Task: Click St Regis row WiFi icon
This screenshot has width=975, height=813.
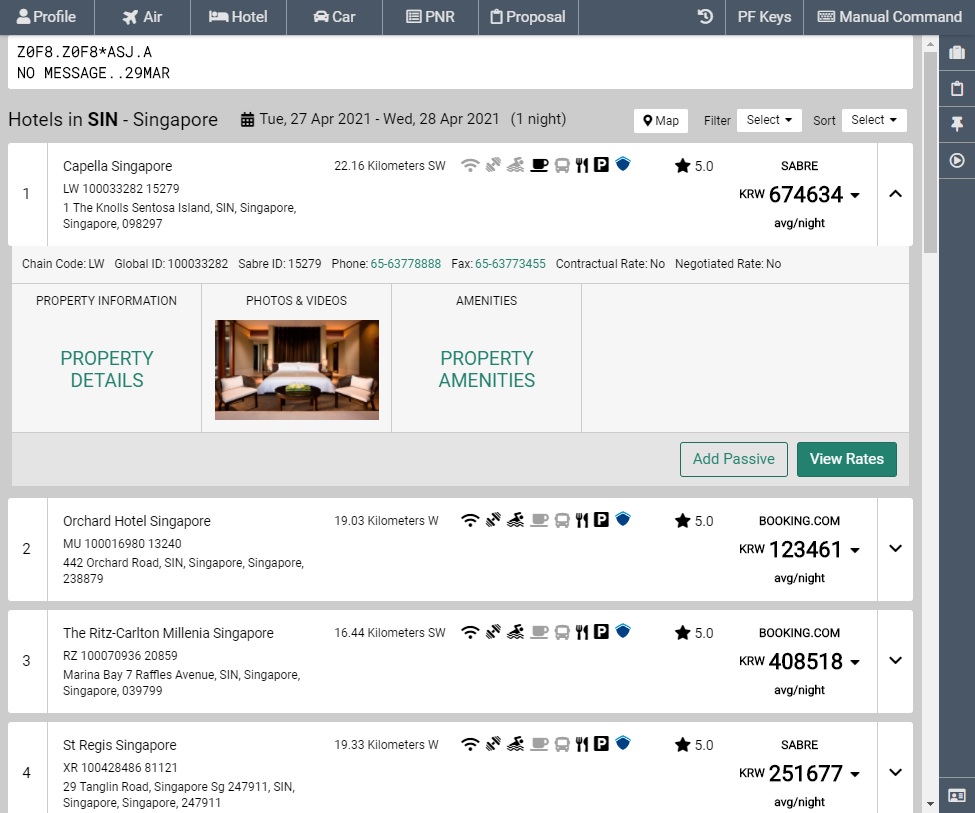Action: tap(470, 744)
